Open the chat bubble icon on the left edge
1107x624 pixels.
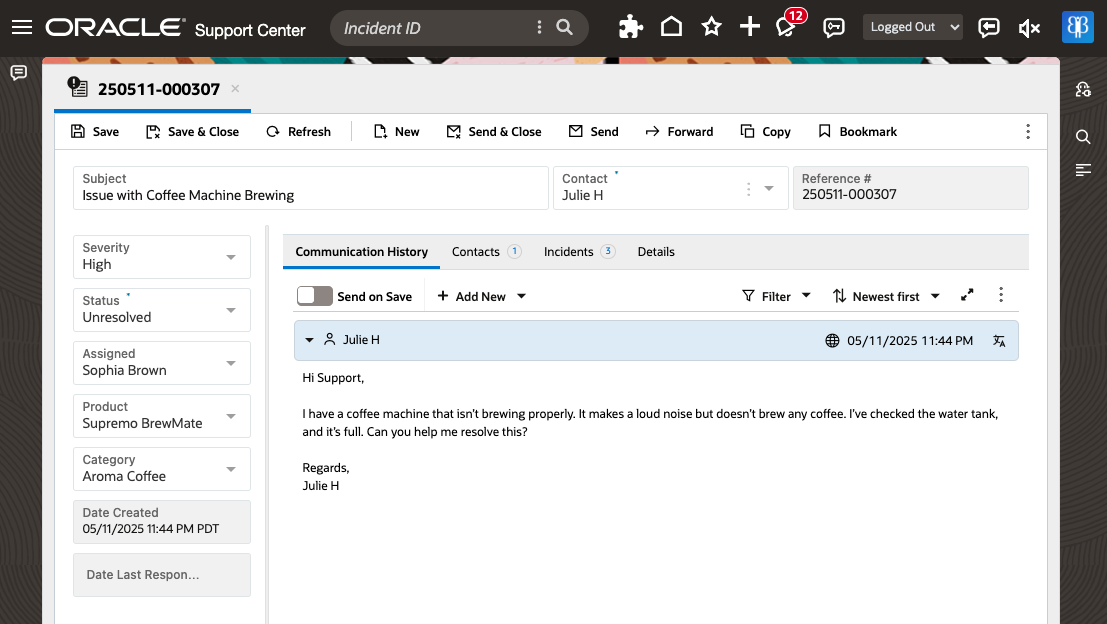pyautogui.click(x=17, y=73)
